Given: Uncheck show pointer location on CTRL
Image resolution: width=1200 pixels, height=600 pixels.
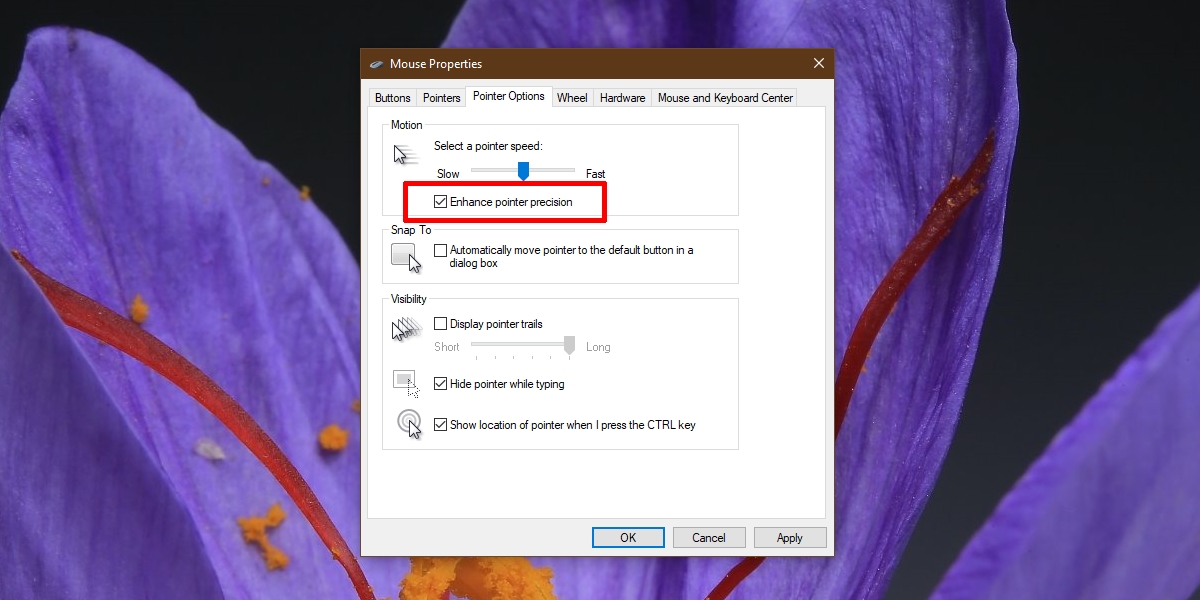Looking at the screenshot, I should coord(441,425).
